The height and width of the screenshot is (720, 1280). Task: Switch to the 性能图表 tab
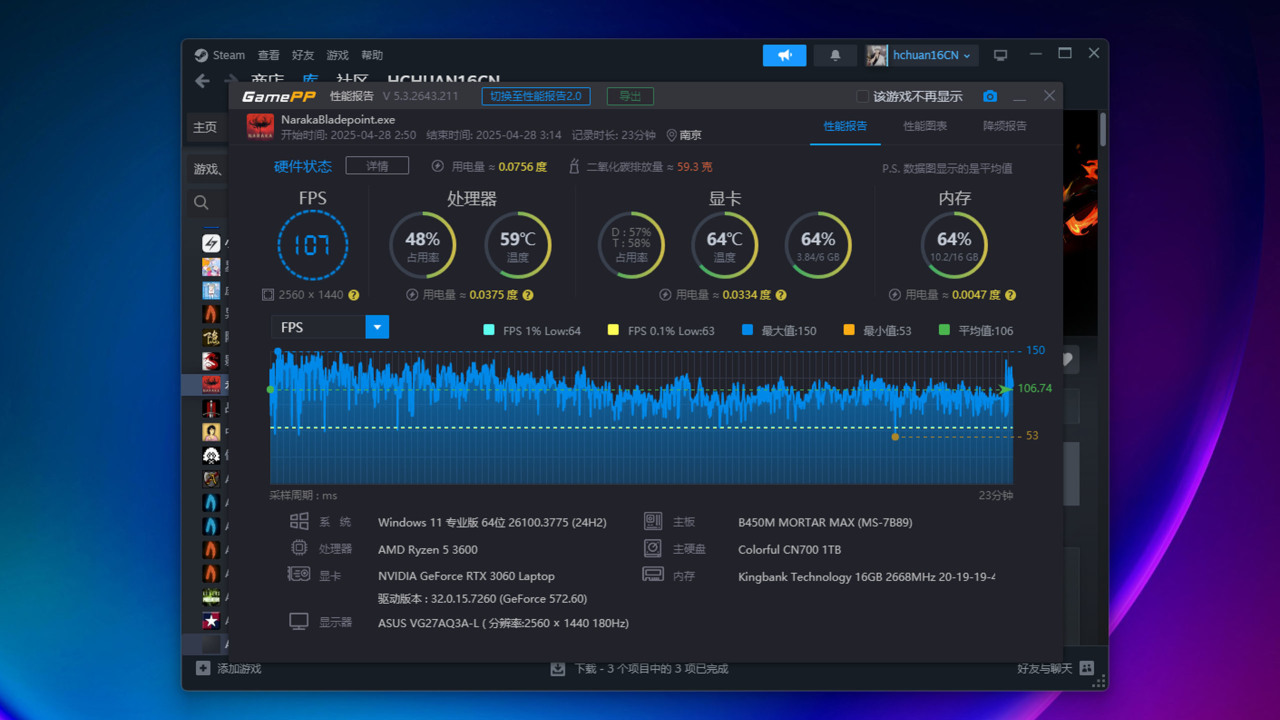[x=925, y=126]
